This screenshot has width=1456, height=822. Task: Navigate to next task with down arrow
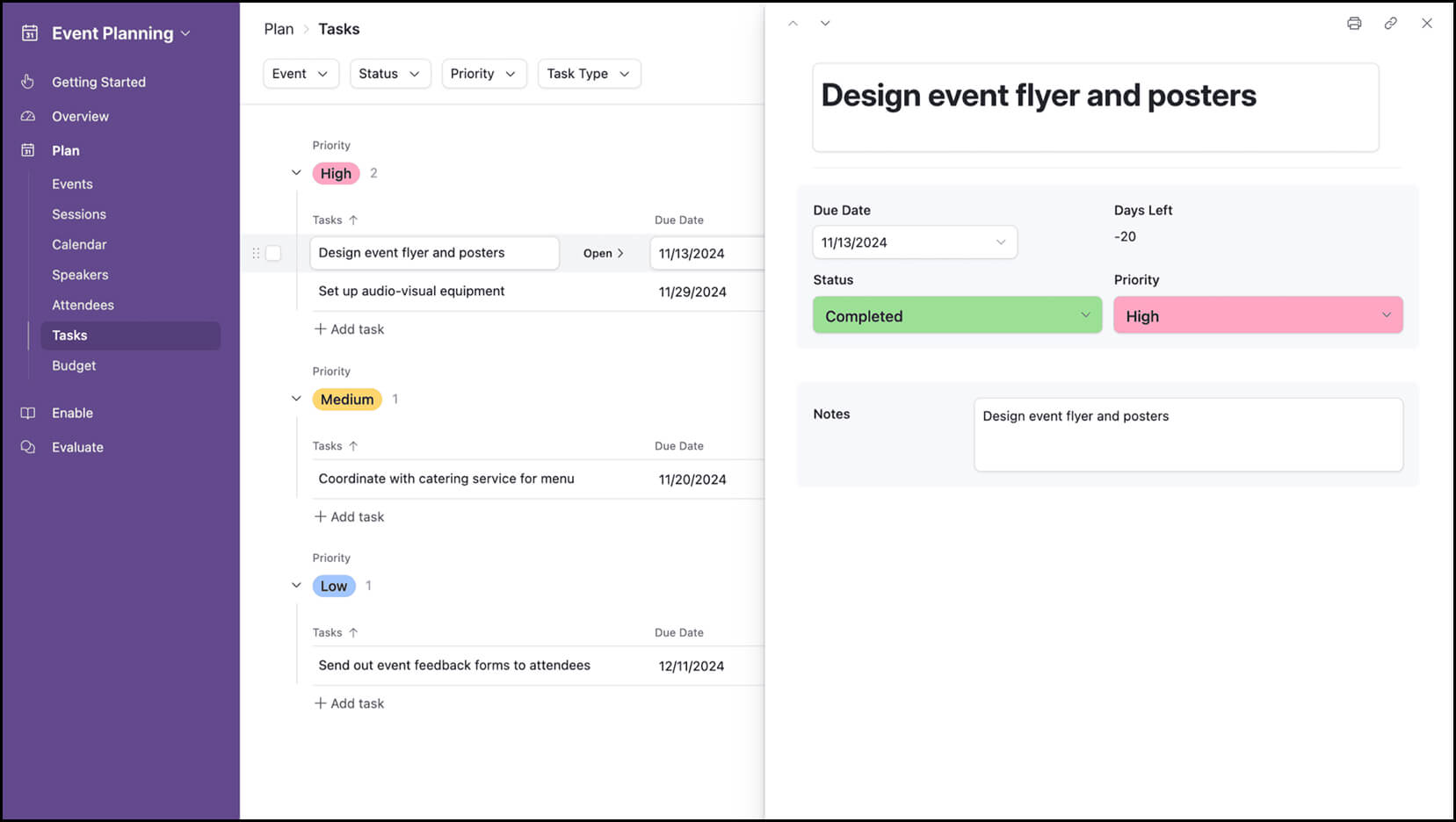(x=824, y=23)
